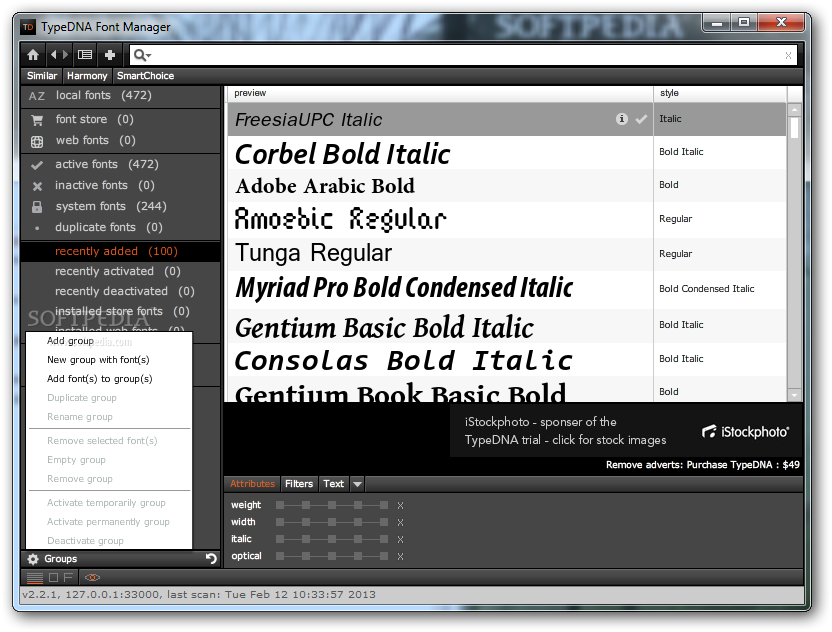Click the shopping cart icon

(37, 120)
